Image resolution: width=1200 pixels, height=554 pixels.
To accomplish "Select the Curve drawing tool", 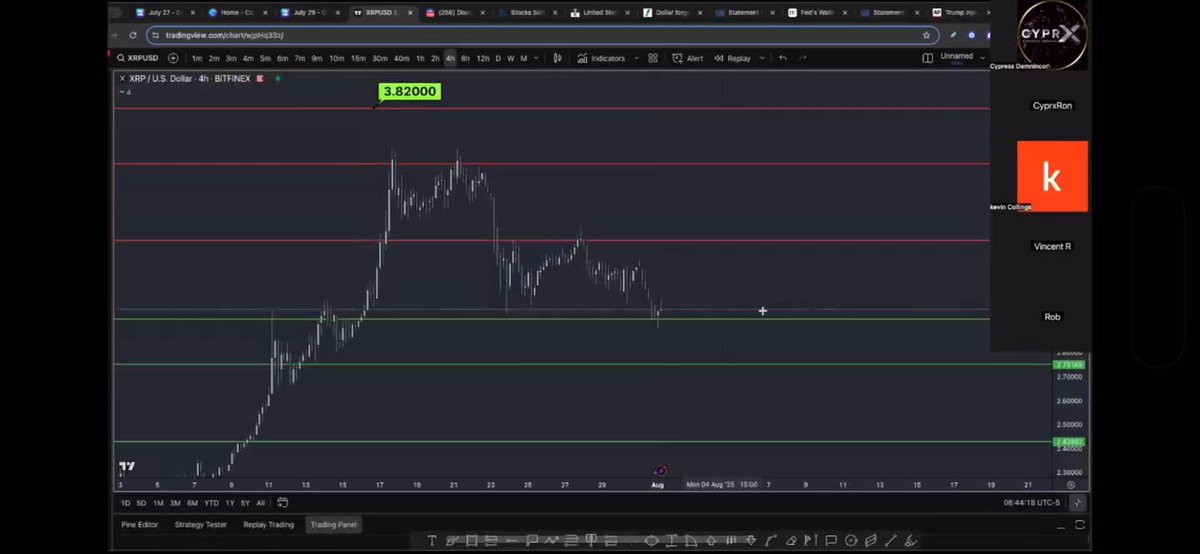I will tap(771, 541).
